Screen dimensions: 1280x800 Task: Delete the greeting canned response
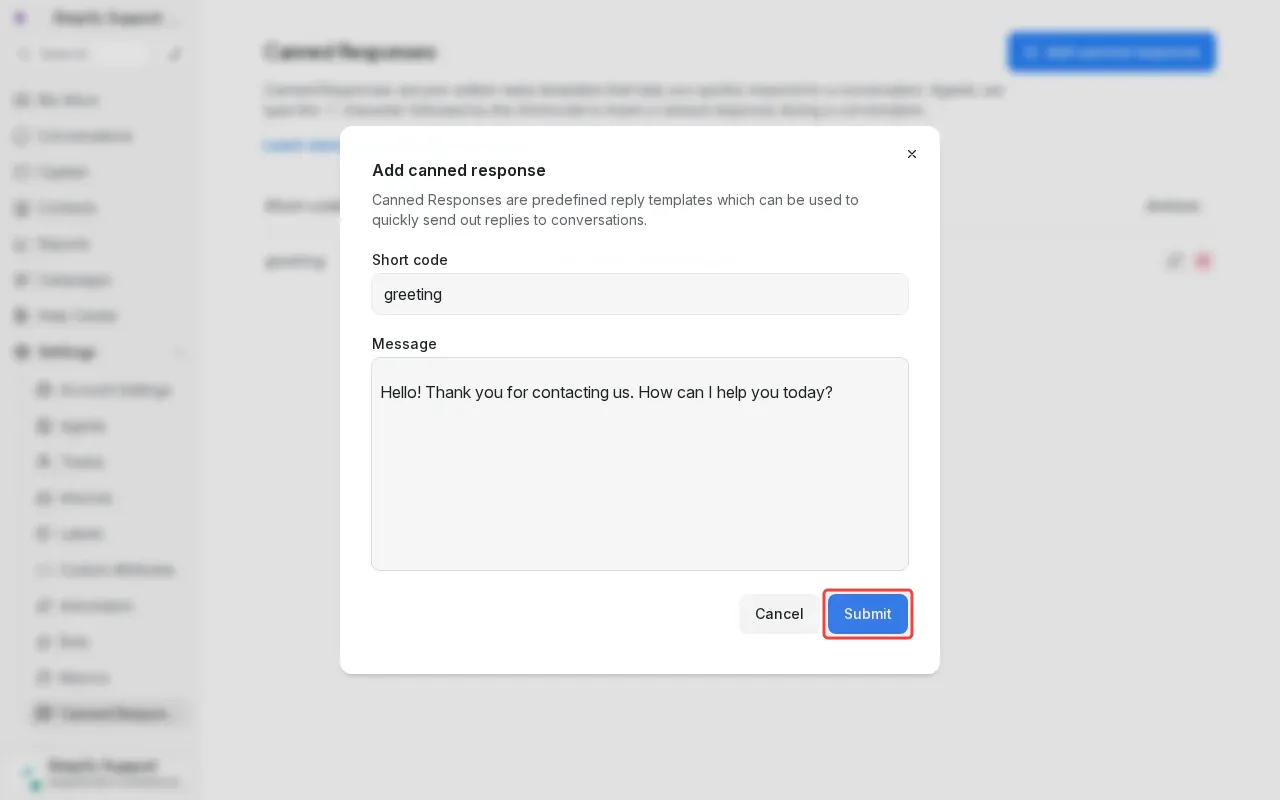(1203, 261)
